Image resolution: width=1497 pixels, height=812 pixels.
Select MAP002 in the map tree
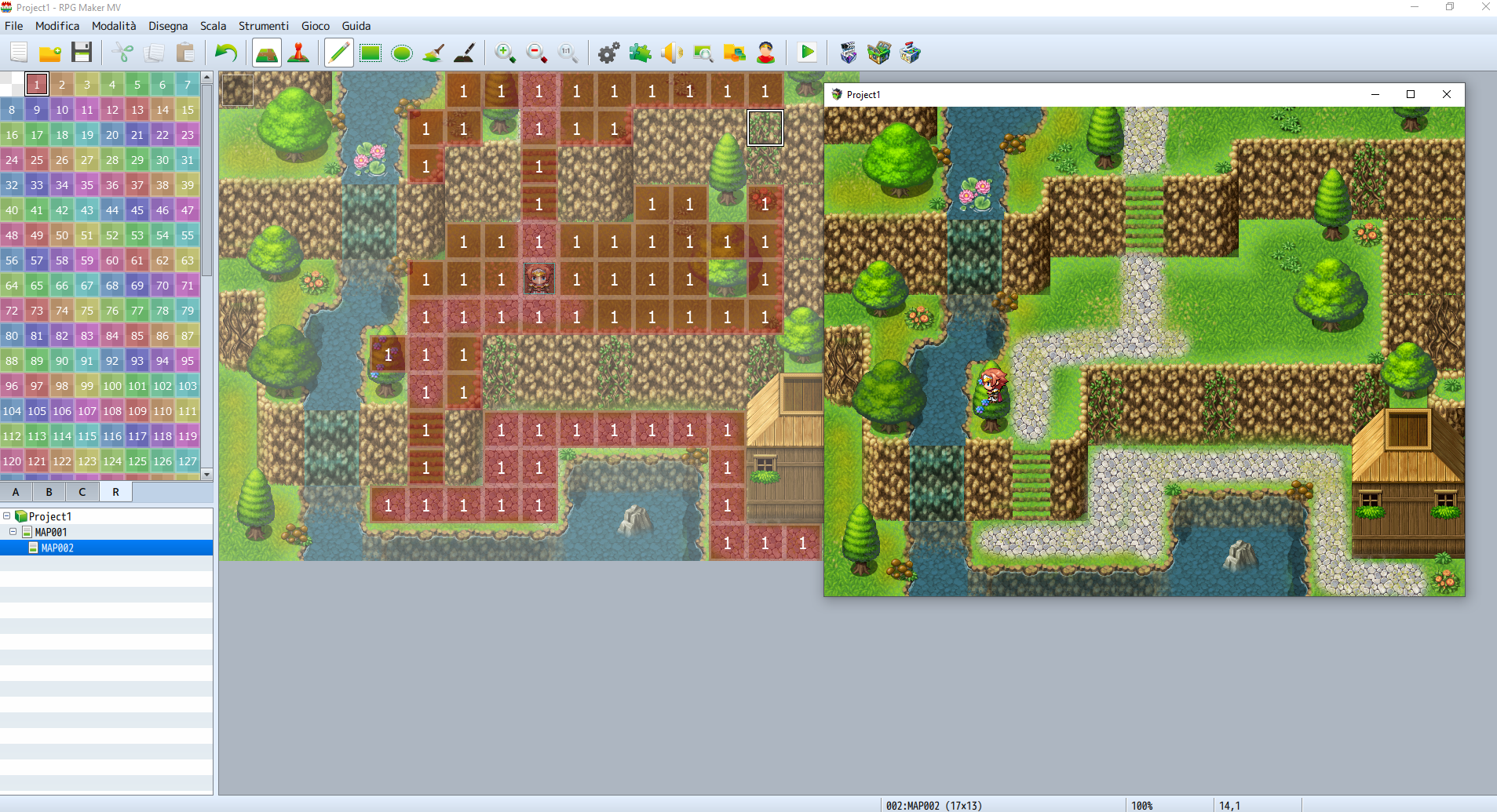[x=57, y=548]
